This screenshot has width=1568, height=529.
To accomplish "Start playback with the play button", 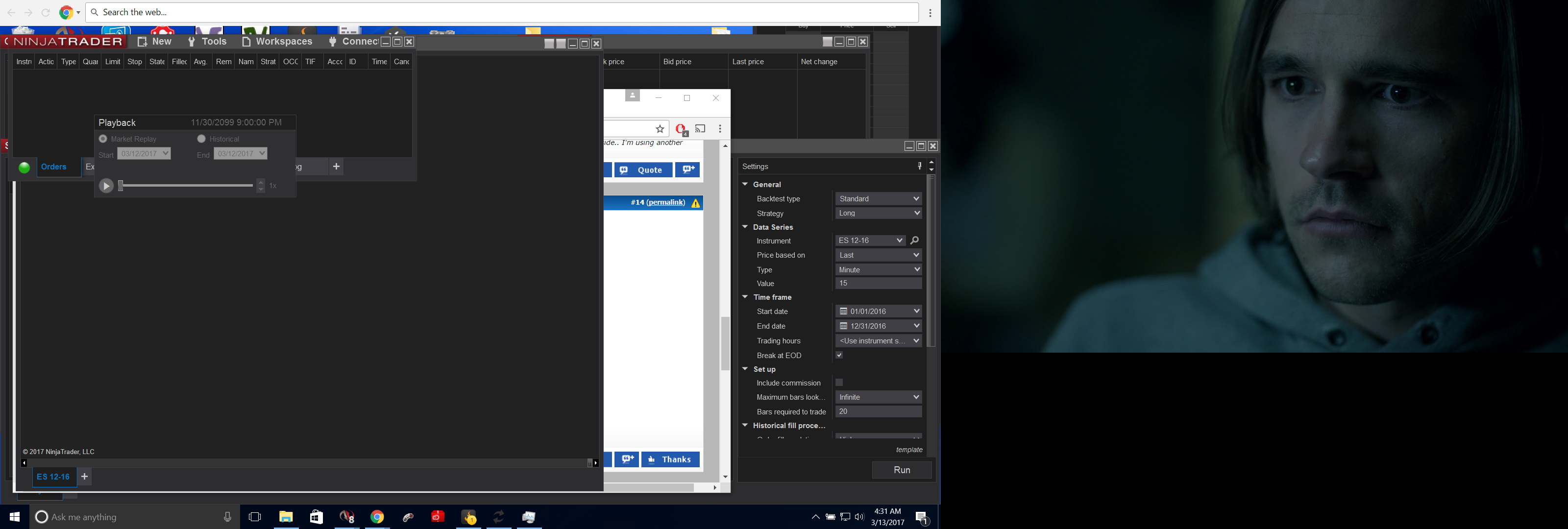I will [x=106, y=186].
